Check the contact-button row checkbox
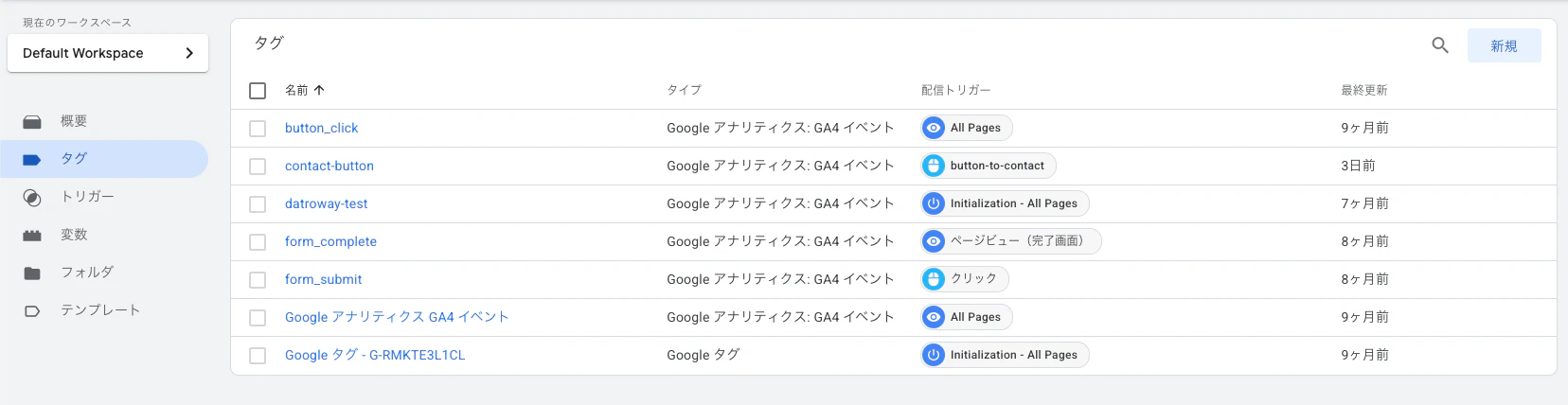The height and width of the screenshot is (405, 1568). tap(258, 167)
